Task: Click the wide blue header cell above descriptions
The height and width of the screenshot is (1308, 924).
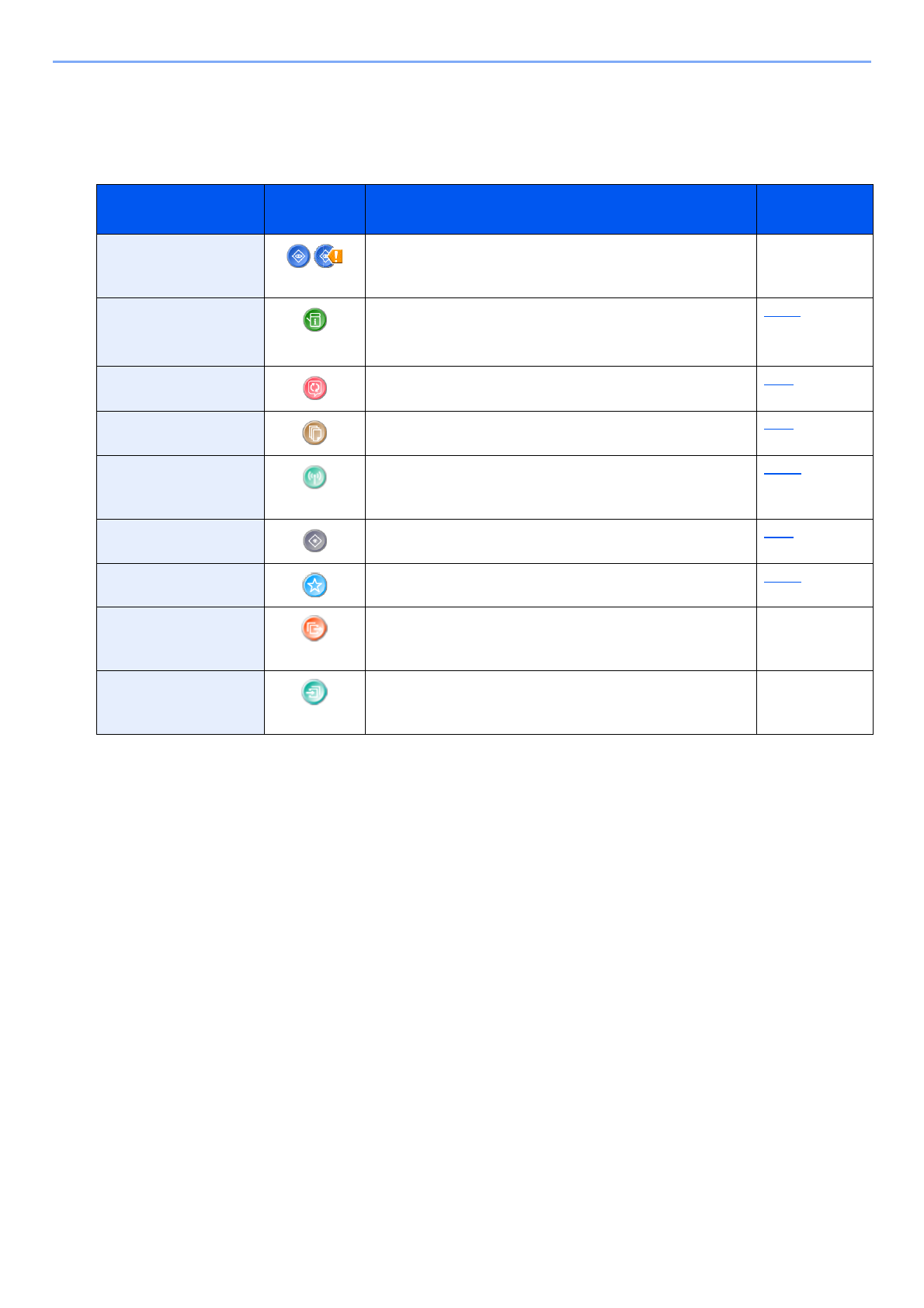Action: (x=561, y=209)
